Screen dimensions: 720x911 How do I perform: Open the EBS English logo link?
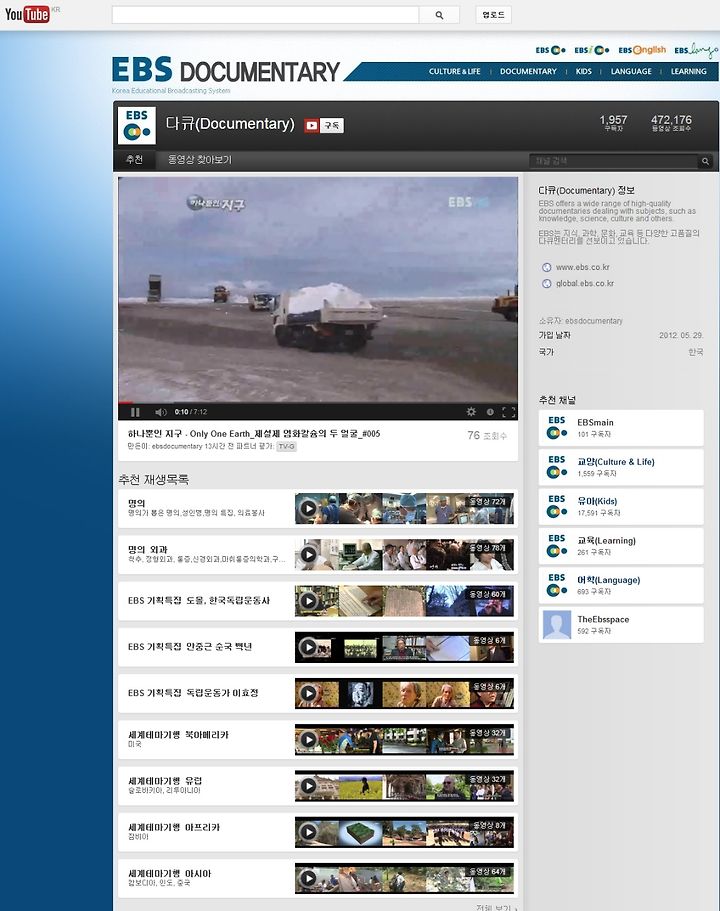tap(642, 50)
